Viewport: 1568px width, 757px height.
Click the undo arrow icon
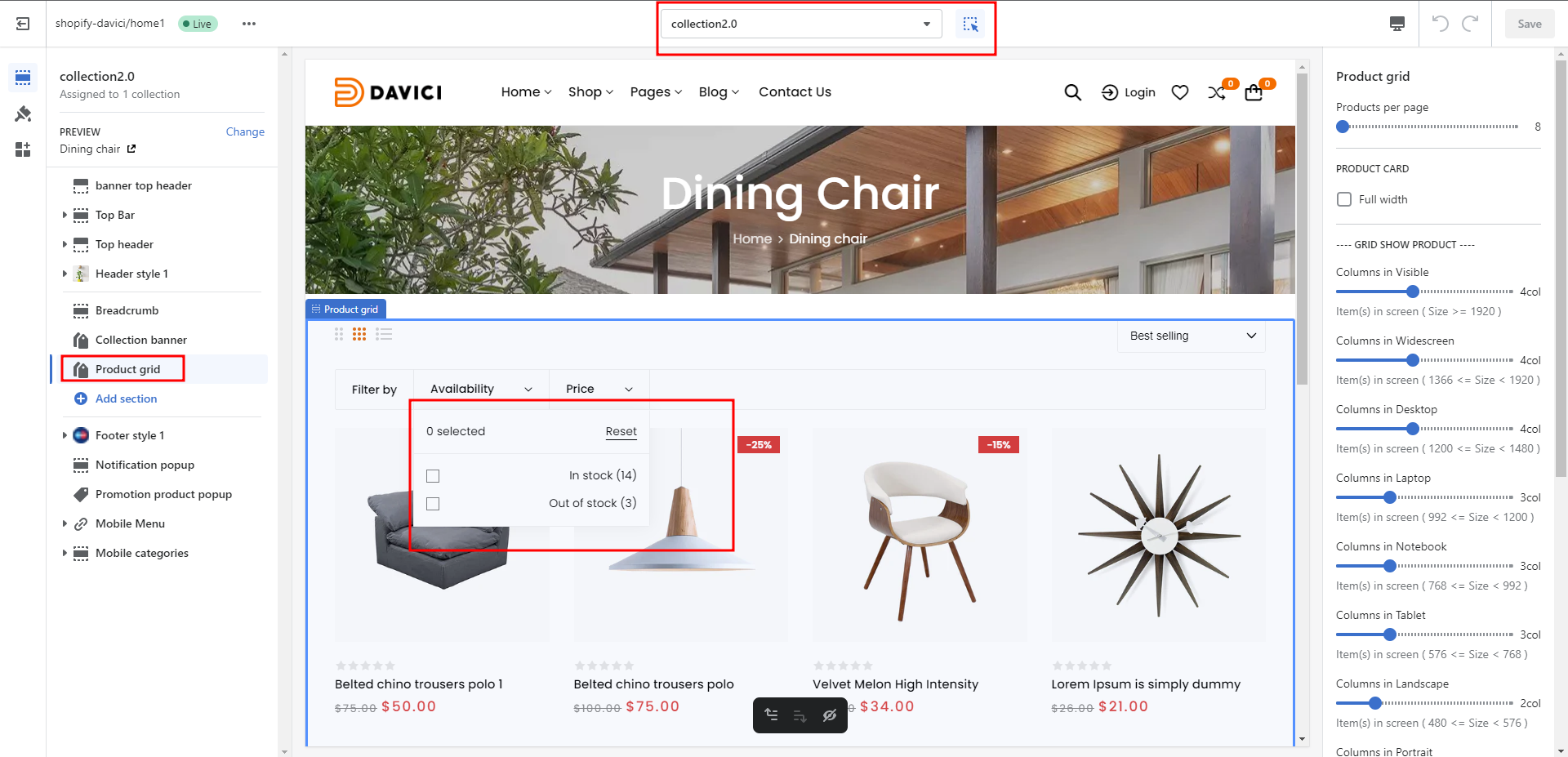pyautogui.click(x=1440, y=24)
